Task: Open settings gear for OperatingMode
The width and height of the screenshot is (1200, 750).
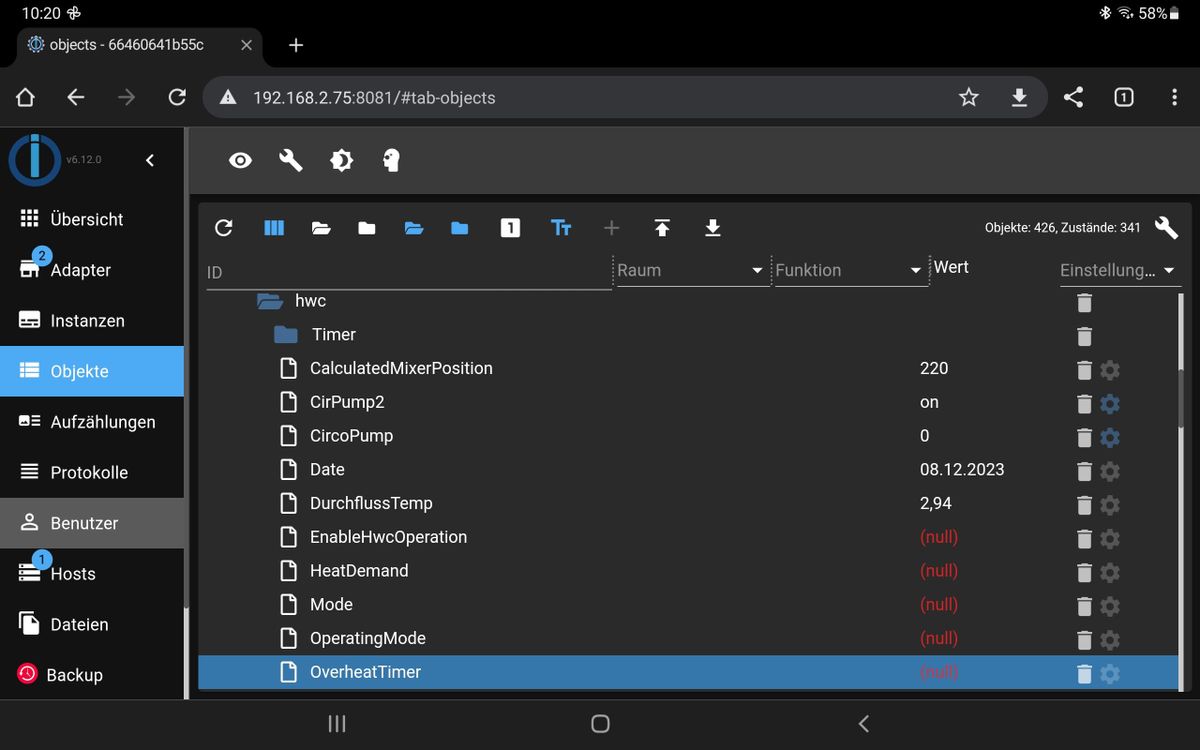Action: [x=1109, y=640]
